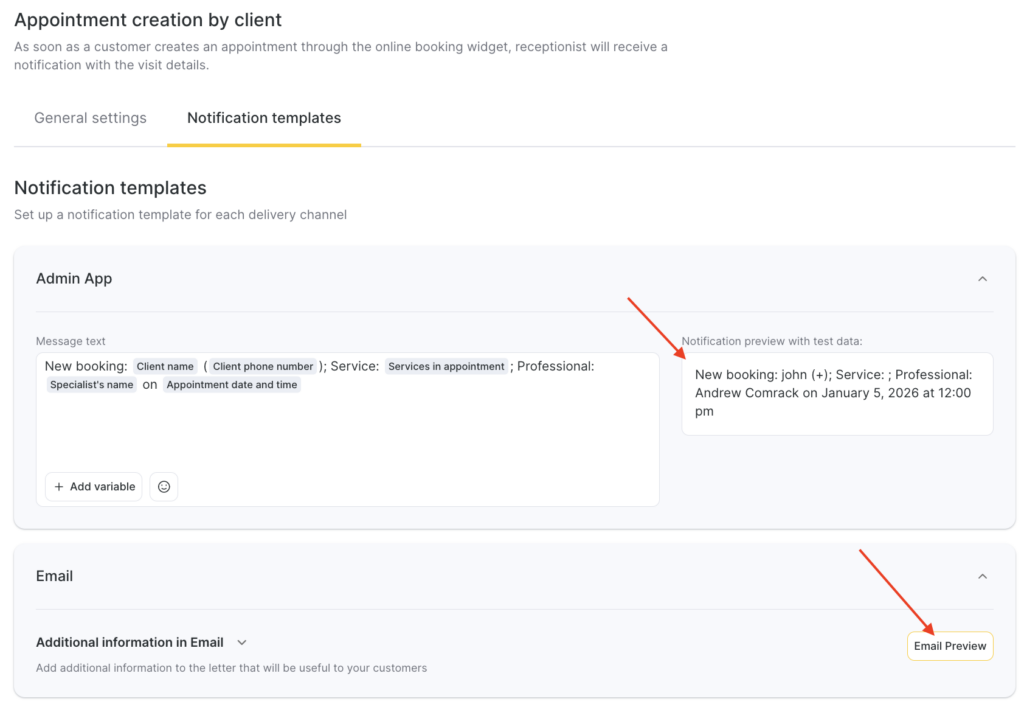The width and height of the screenshot is (1024, 707).
Task: Select the Client phone number variable chip
Action: (x=263, y=367)
